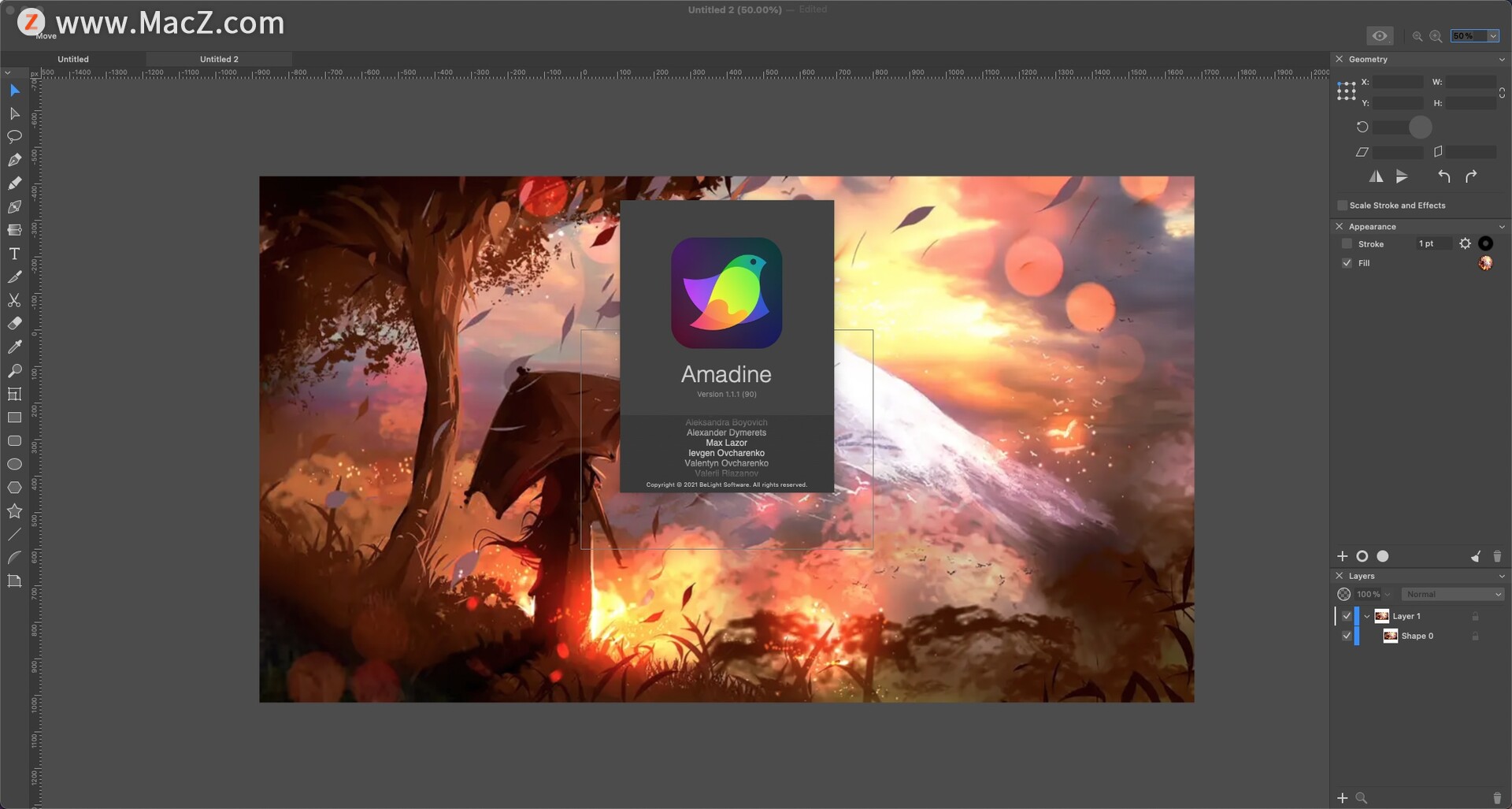The height and width of the screenshot is (809, 1512).
Task: Click the fill image swatch
Action: click(x=1485, y=263)
